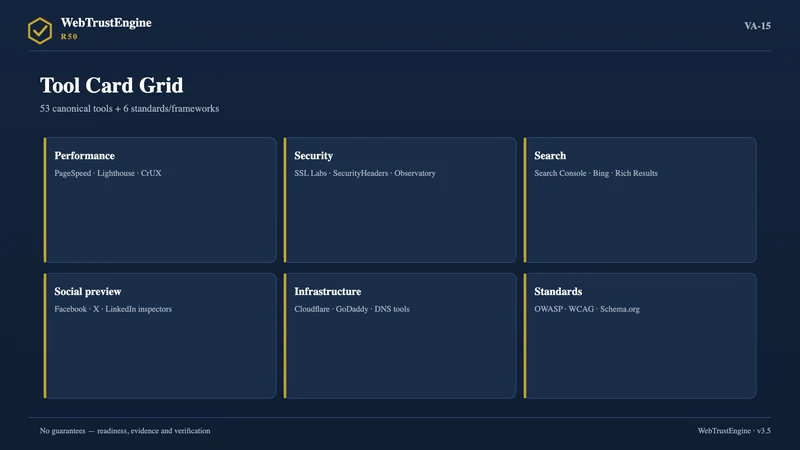Open the Social preview card title
The image size is (800, 450).
[x=88, y=291]
